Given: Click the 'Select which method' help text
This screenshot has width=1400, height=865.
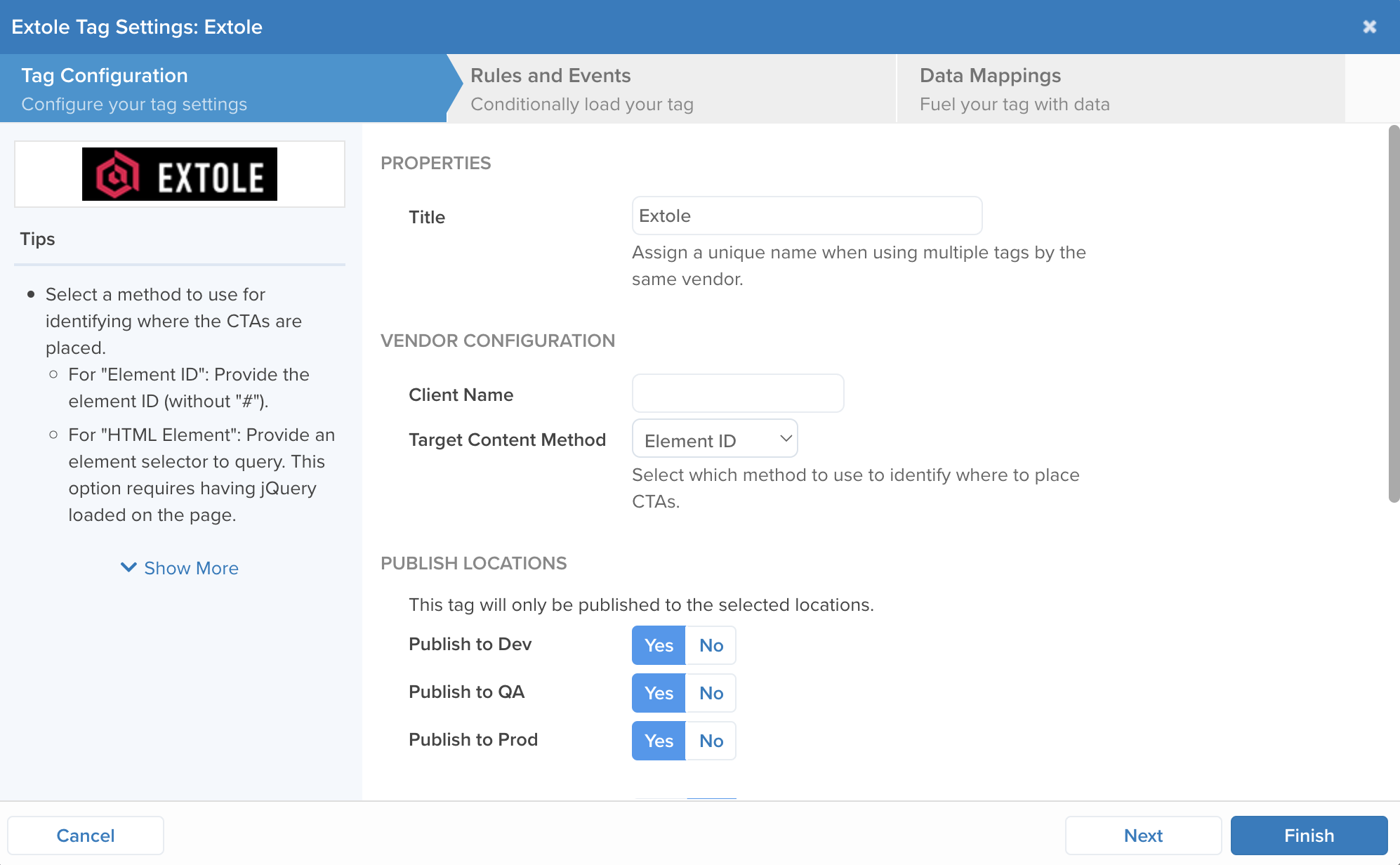Looking at the screenshot, I should click(856, 488).
